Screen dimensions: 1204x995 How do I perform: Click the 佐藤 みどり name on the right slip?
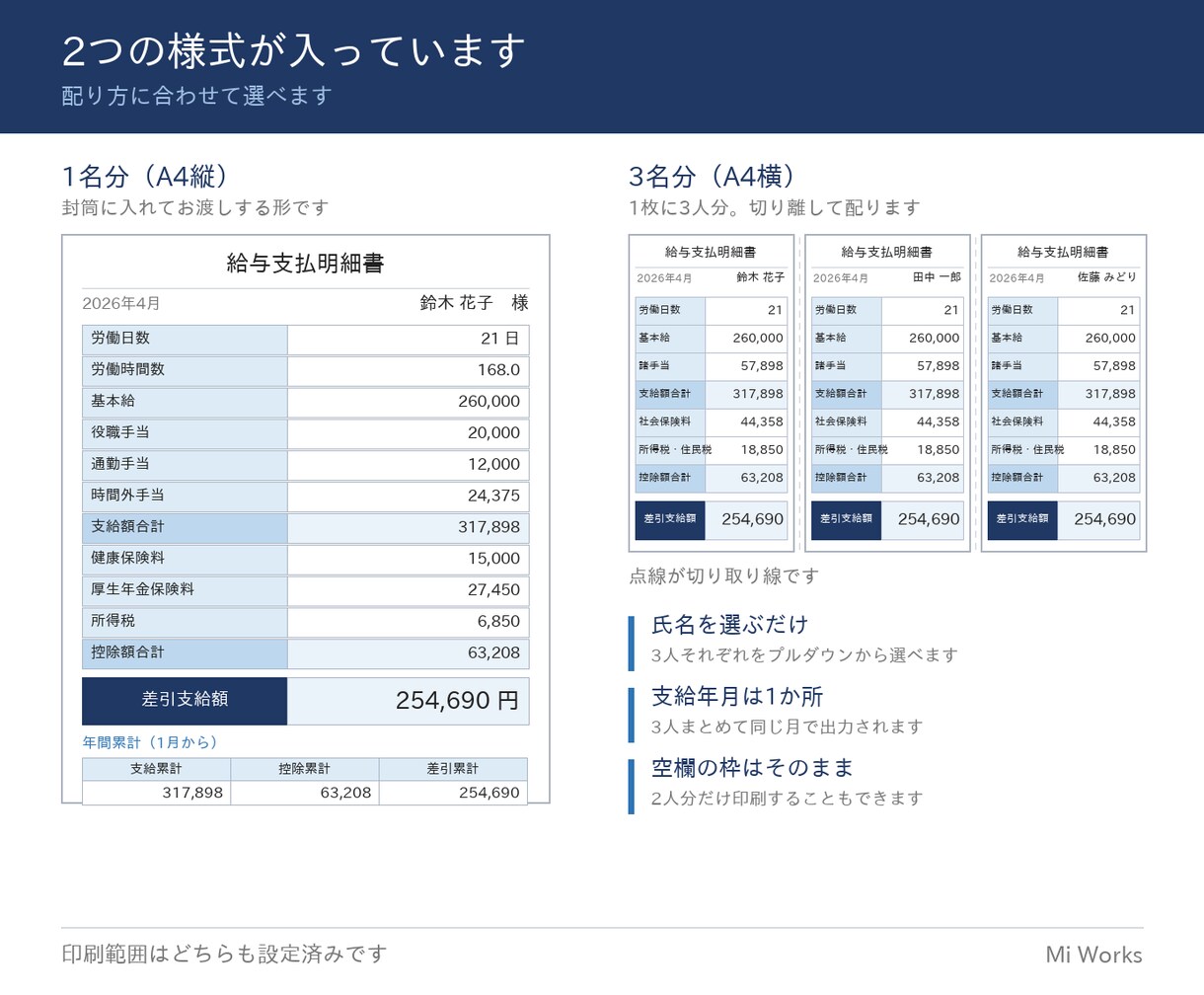1107,277
